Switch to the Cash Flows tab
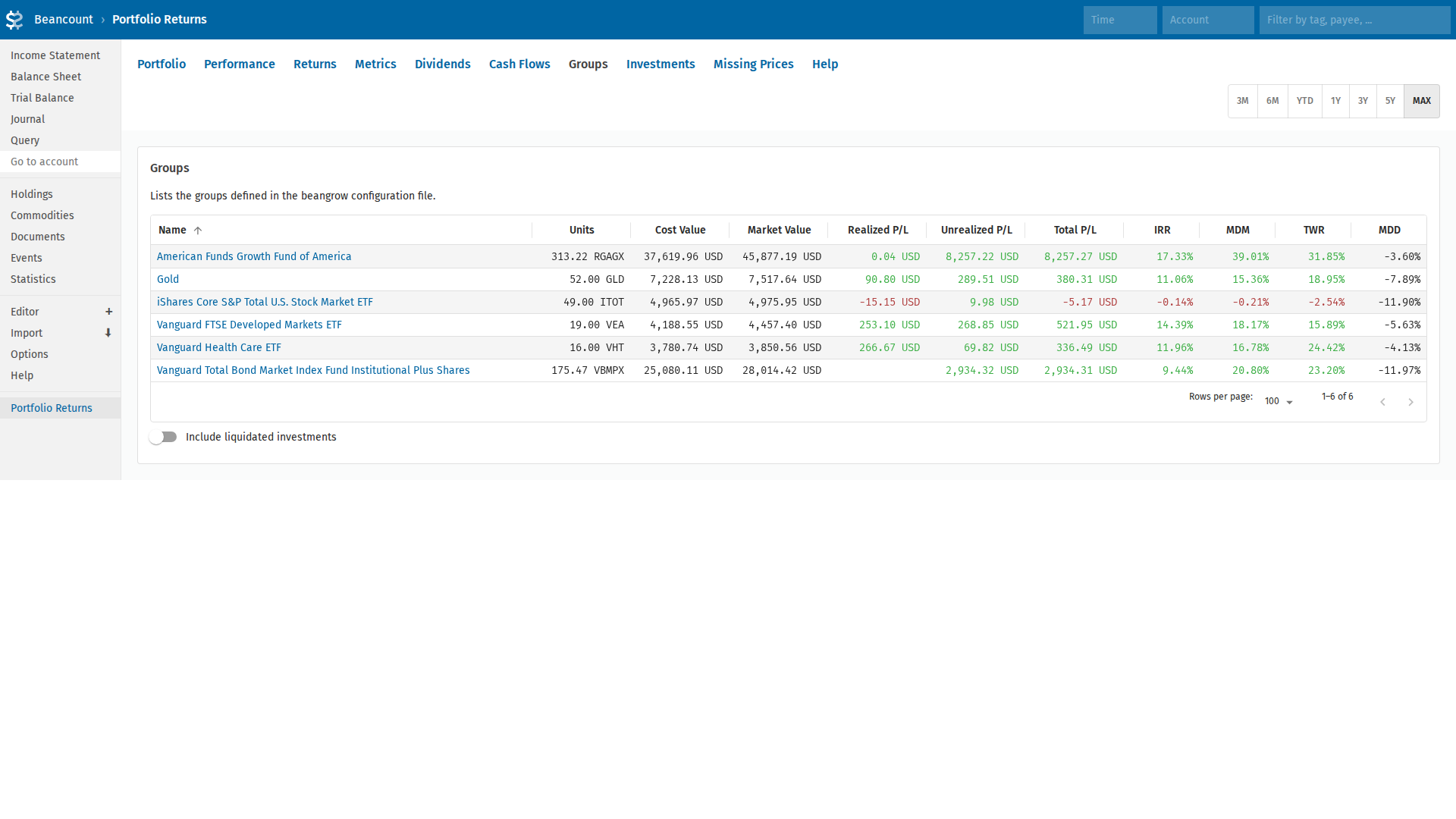The width and height of the screenshot is (1456, 819). pyautogui.click(x=519, y=64)
